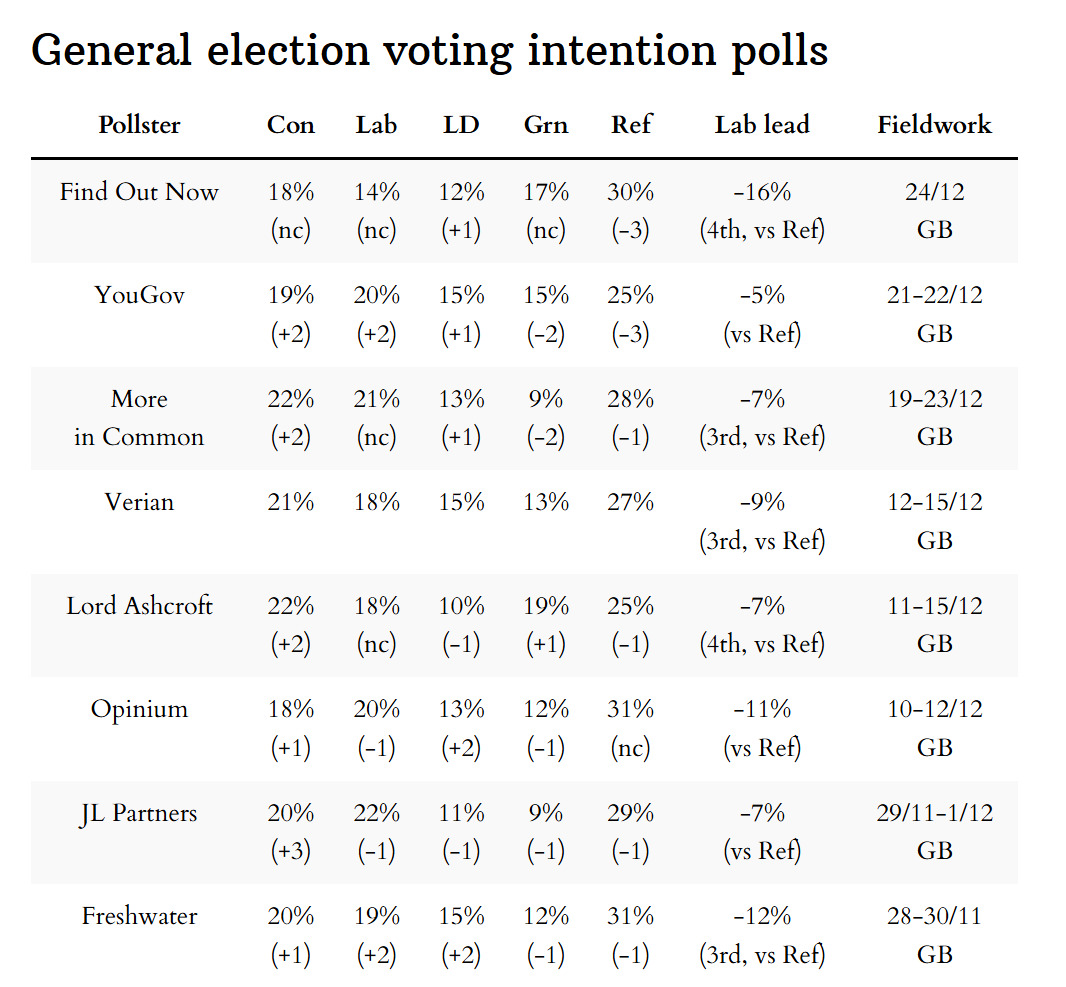Select the More in Common pollster name

click(139, 418)
